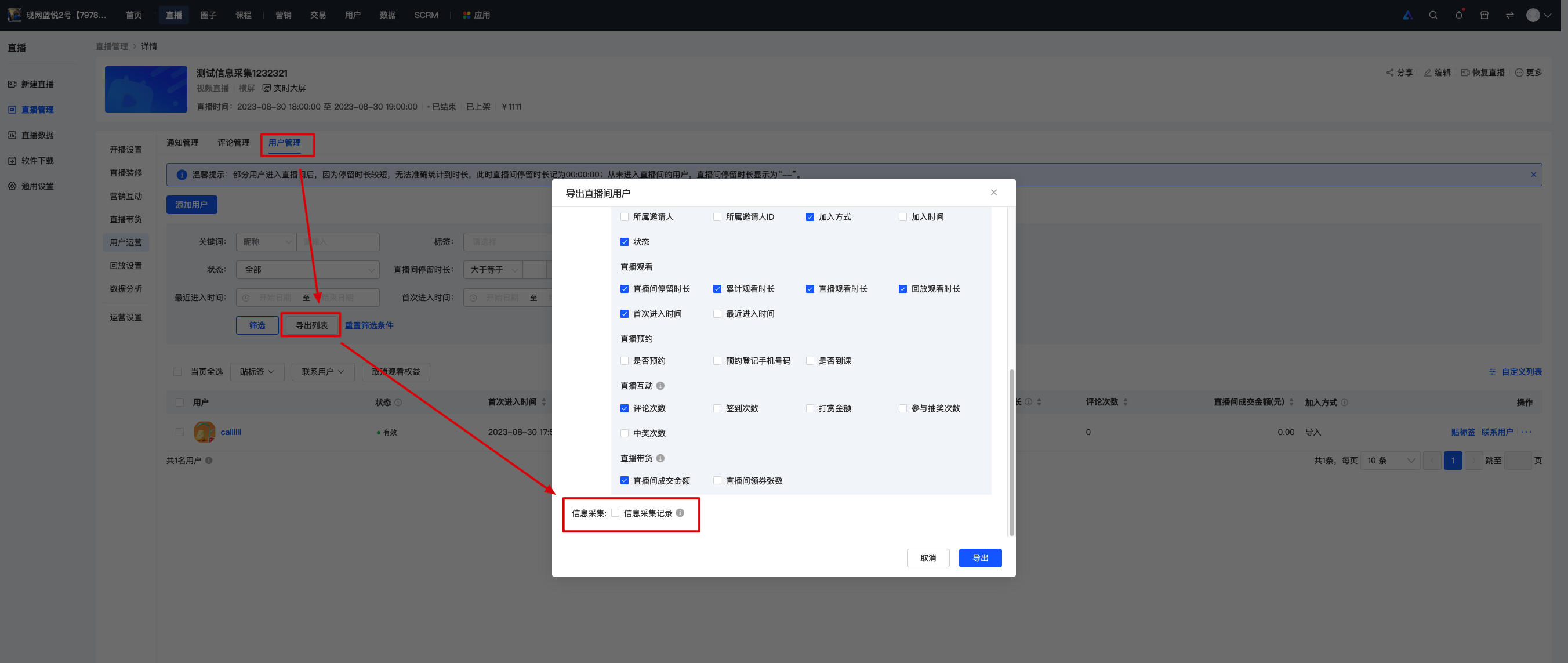The height and width of the screenshot is (663, 1568).
Task: Open 营销 in top navigation
Action: coord(283,15)
